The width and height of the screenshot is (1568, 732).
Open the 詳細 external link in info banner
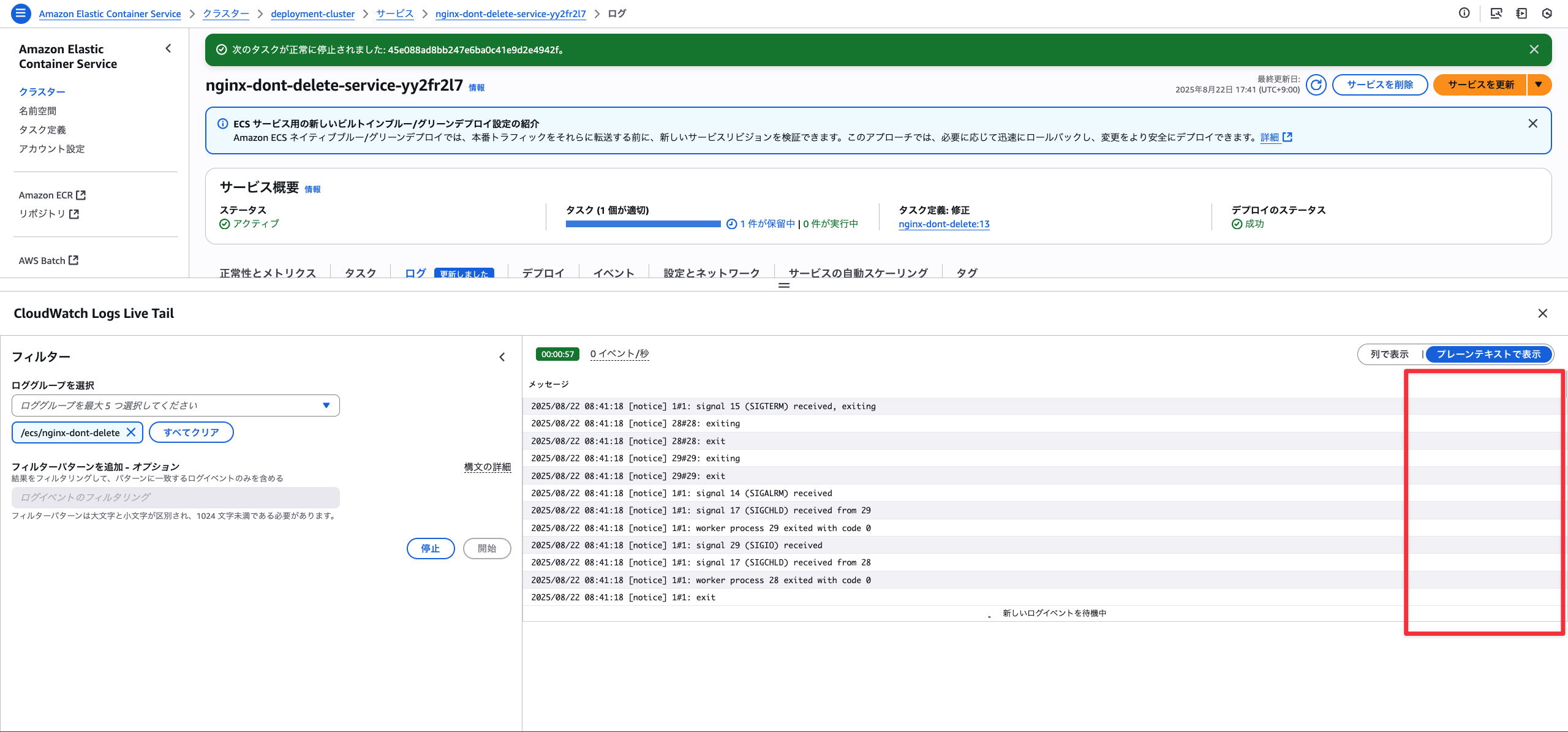click(1276, 137)
